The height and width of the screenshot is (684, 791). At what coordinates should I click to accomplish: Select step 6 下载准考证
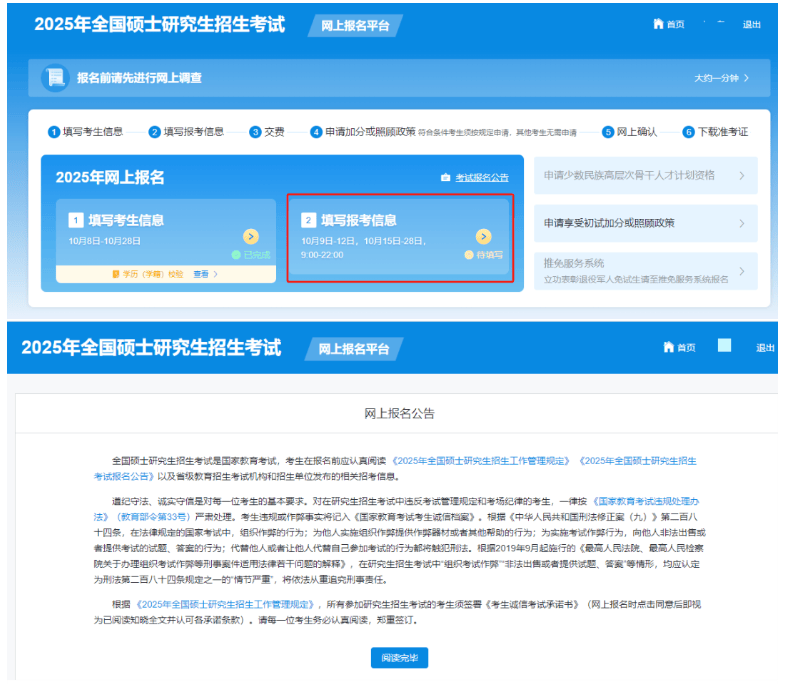pyautogui.click(x=715, y=132)
